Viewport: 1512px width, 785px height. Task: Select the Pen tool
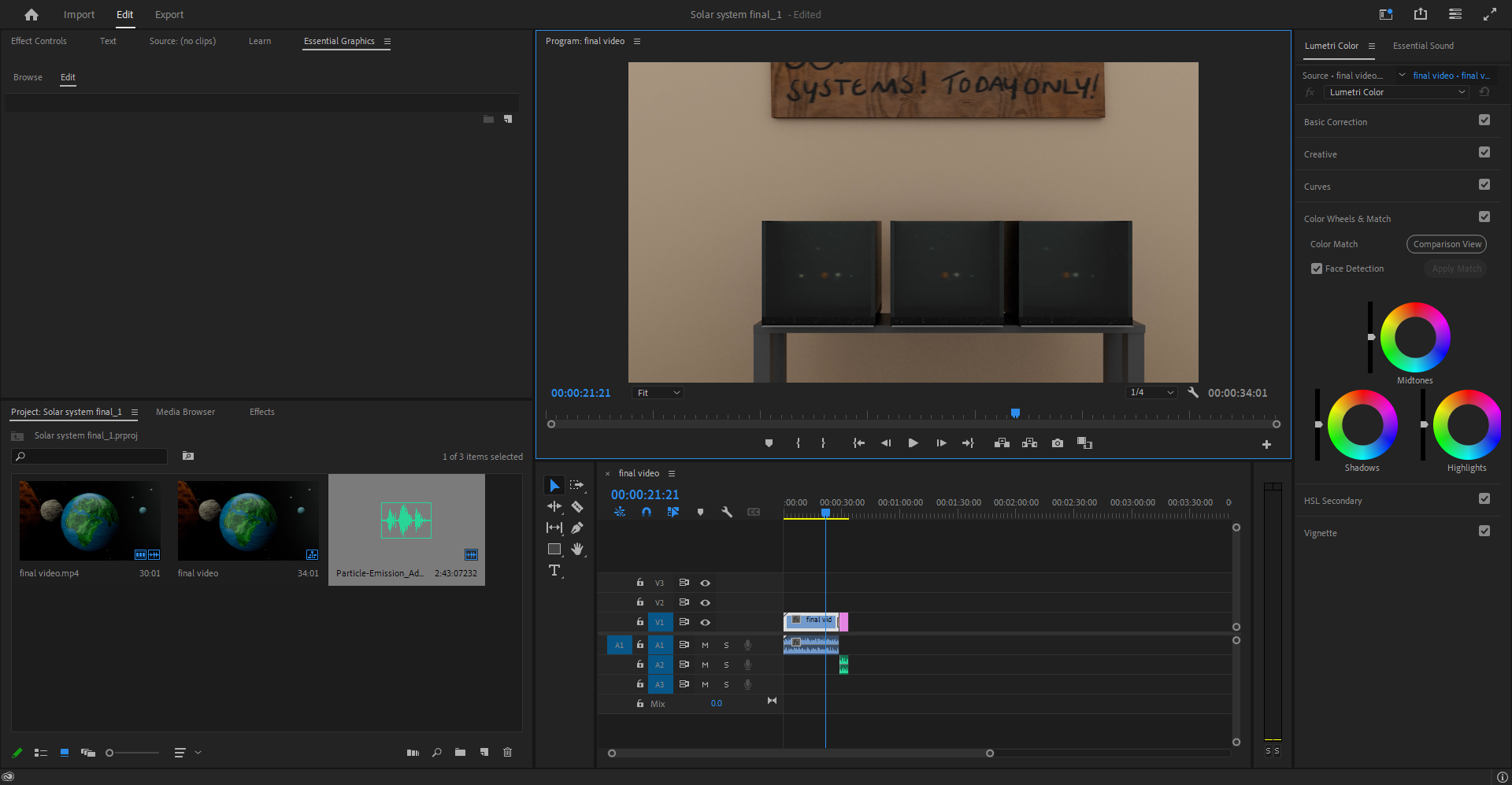pyautogui.click(x=577, y=528)
